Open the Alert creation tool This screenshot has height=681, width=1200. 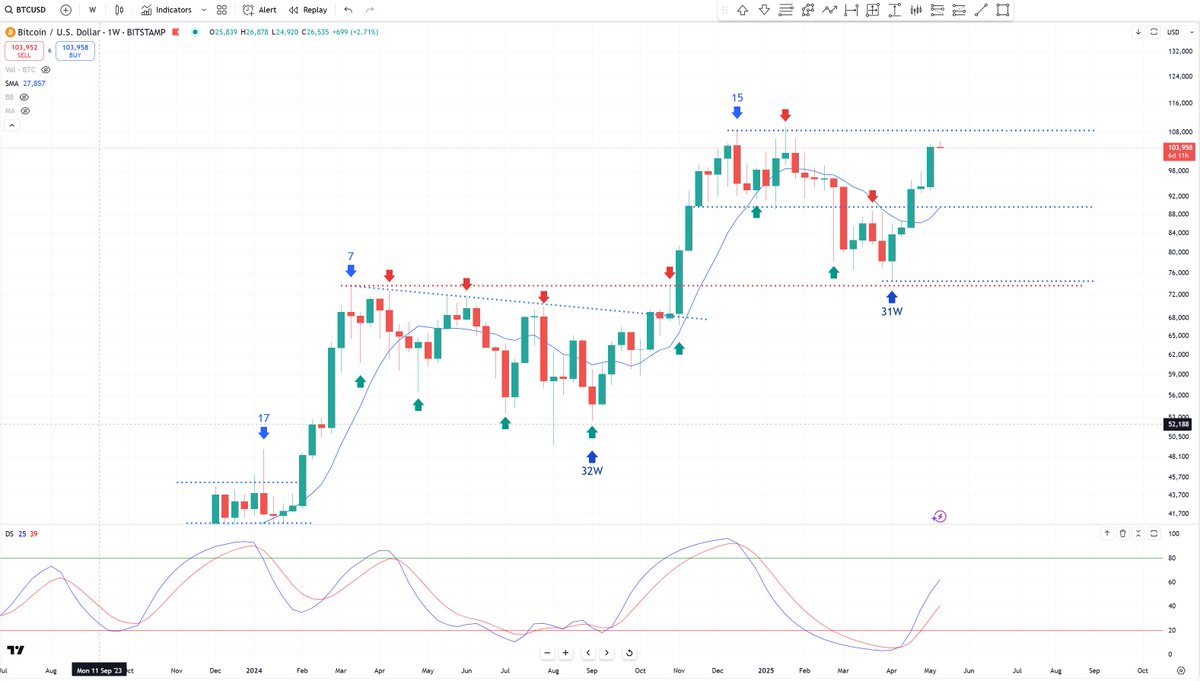click(258, 10)
